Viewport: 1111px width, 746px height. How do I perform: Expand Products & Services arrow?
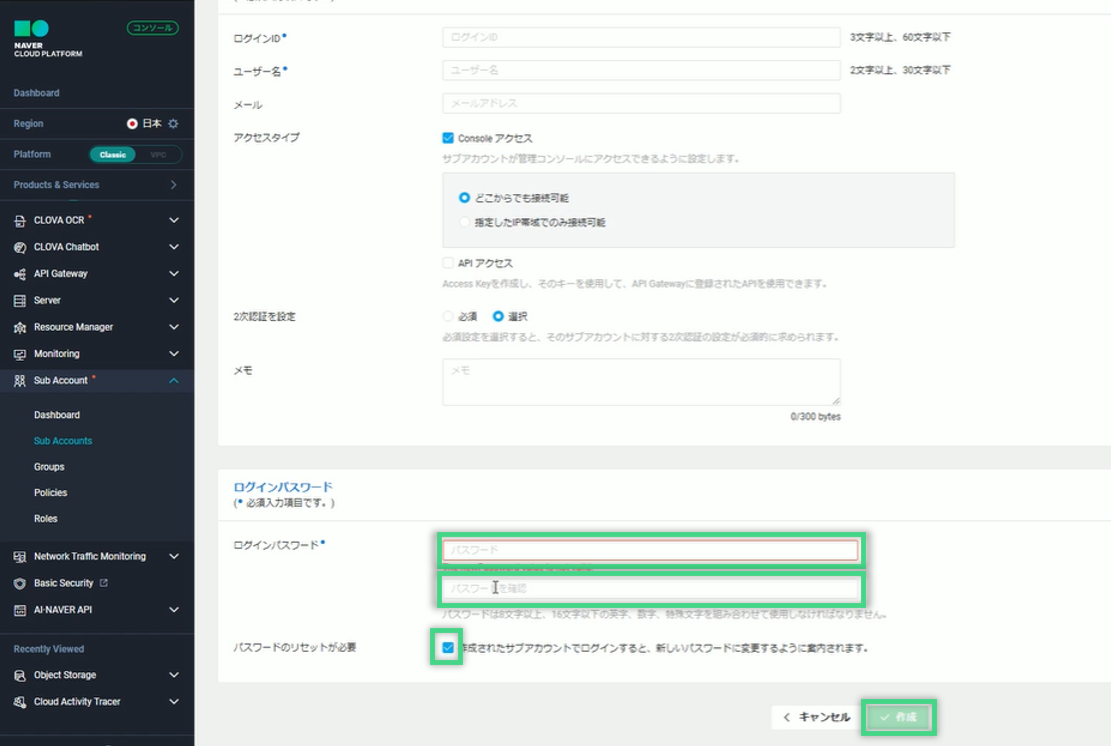pyautogui.click(x=174, y=185)
